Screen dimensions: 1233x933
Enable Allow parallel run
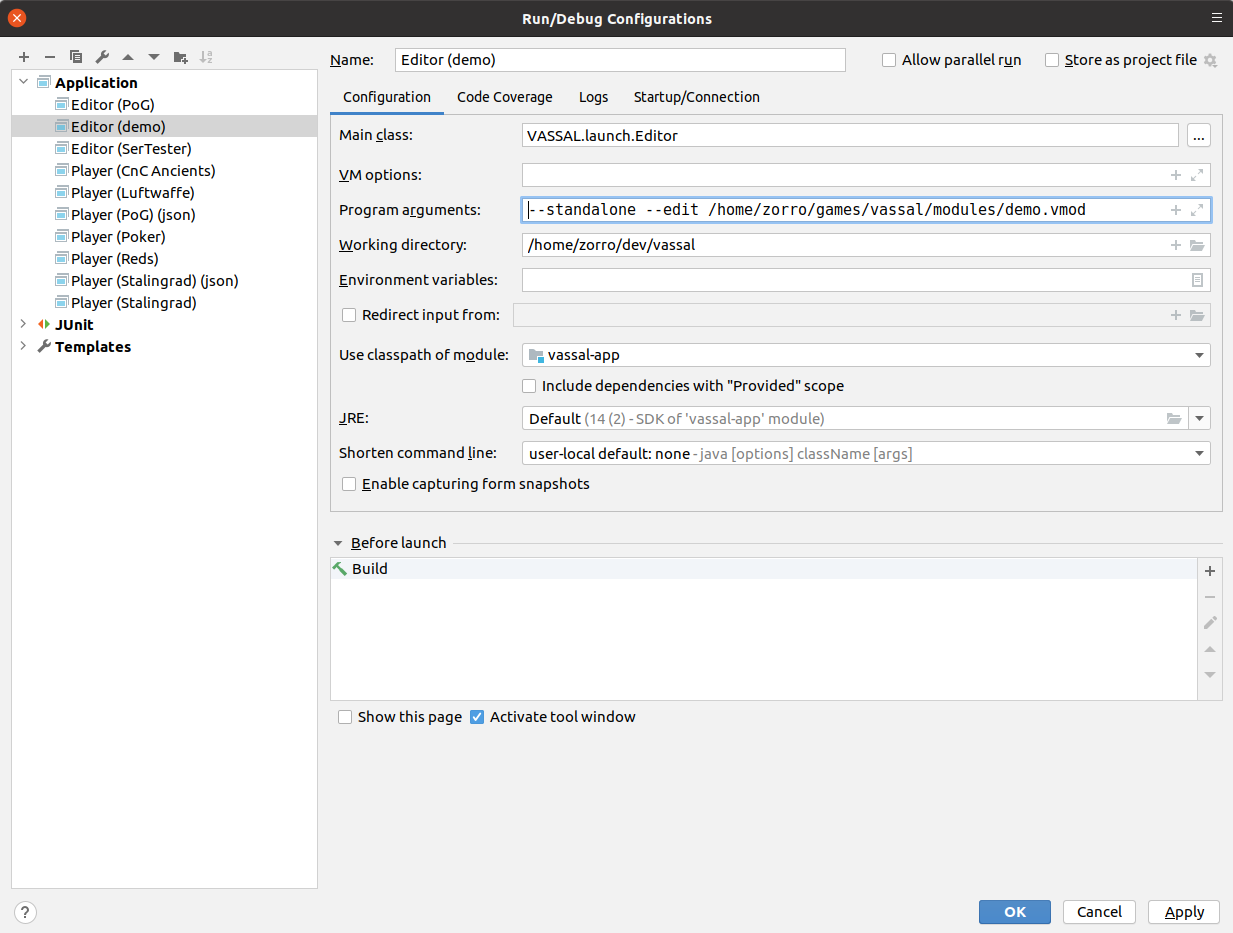coord(889,60)
